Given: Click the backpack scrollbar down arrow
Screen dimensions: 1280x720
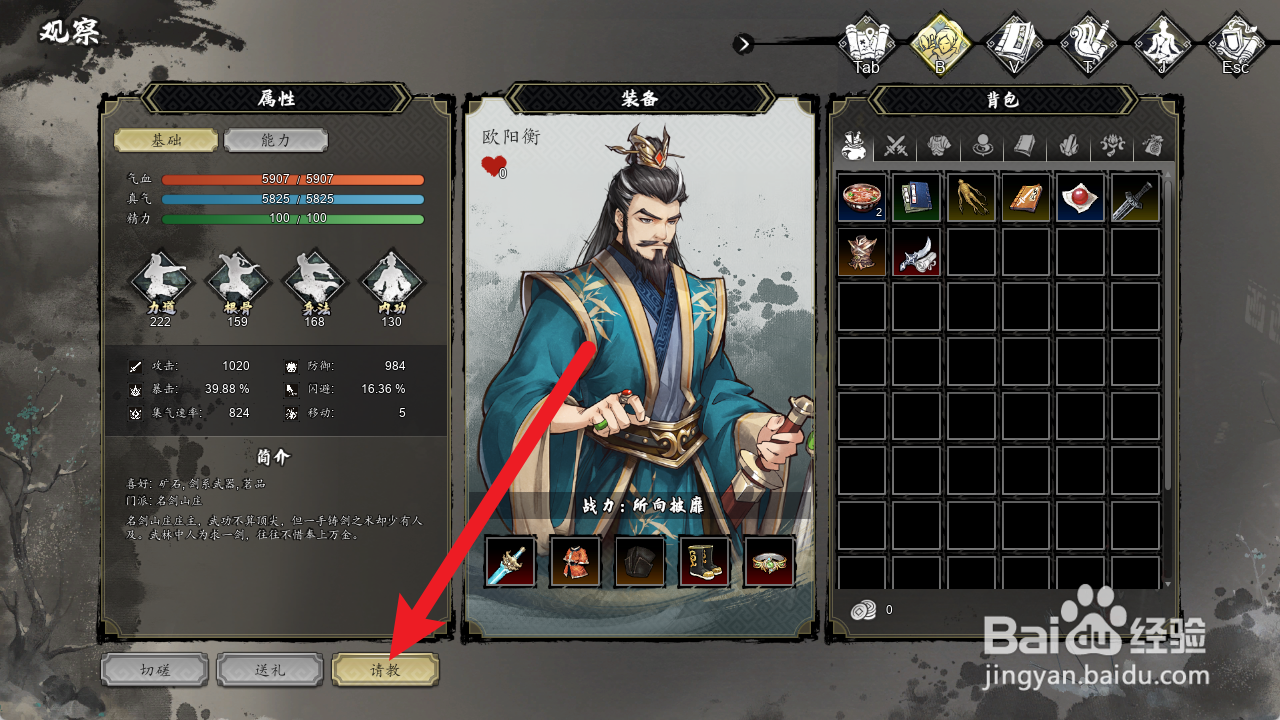Looking at the screenshot, I should pos(1167,583).
